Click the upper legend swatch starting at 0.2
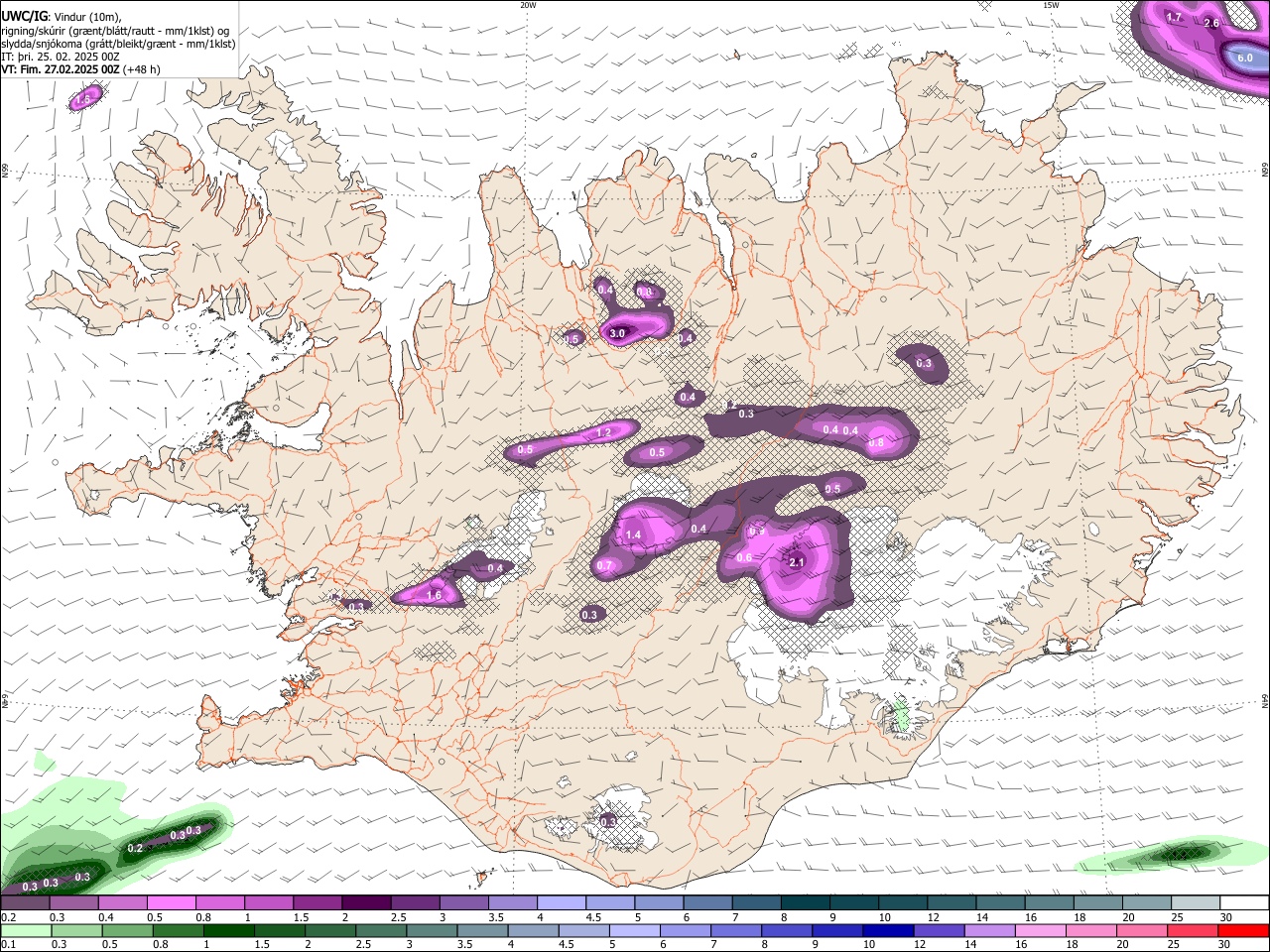Image resolution: width=1270 pixels, height=952 pixels. (26, 903)
